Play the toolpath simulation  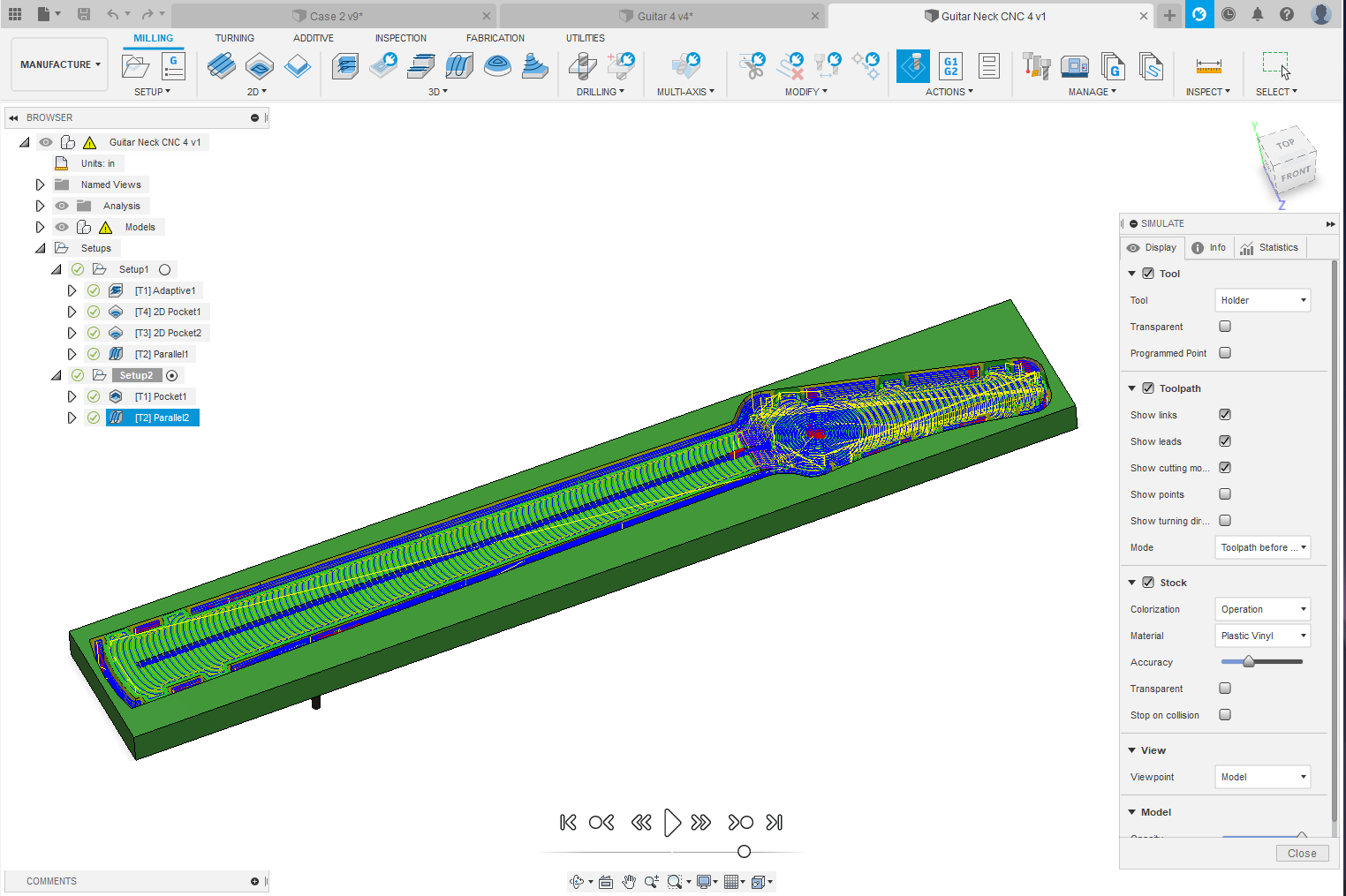672,823
